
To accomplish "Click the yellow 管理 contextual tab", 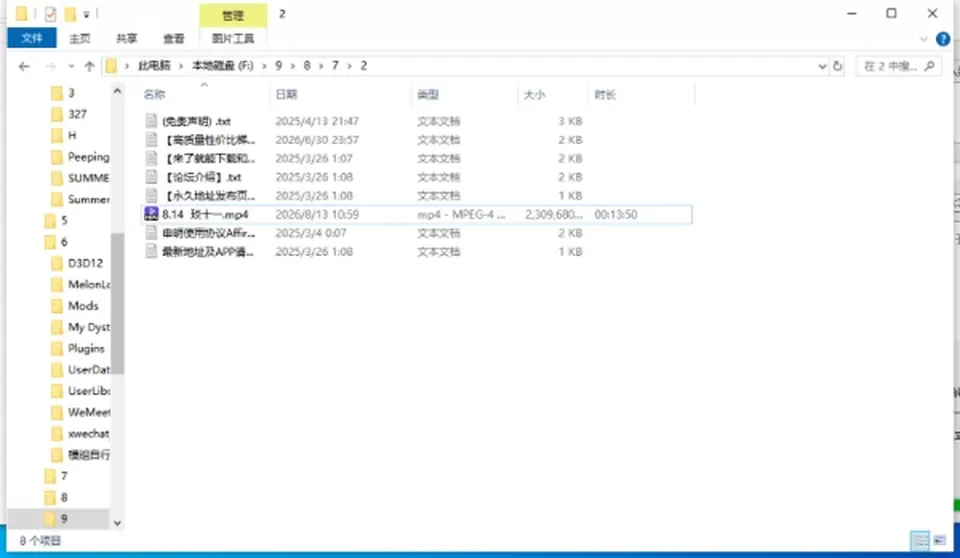I will pos(233,15).
